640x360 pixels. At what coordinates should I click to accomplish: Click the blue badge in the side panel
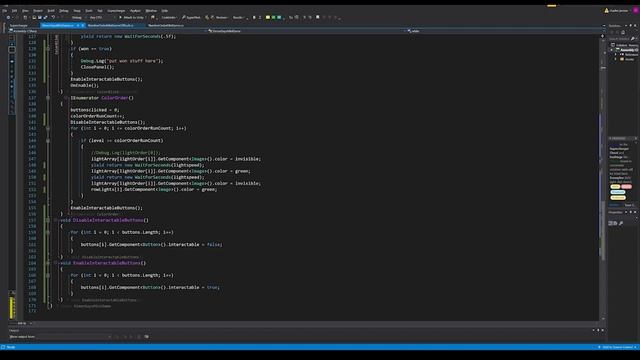[618, 192]
